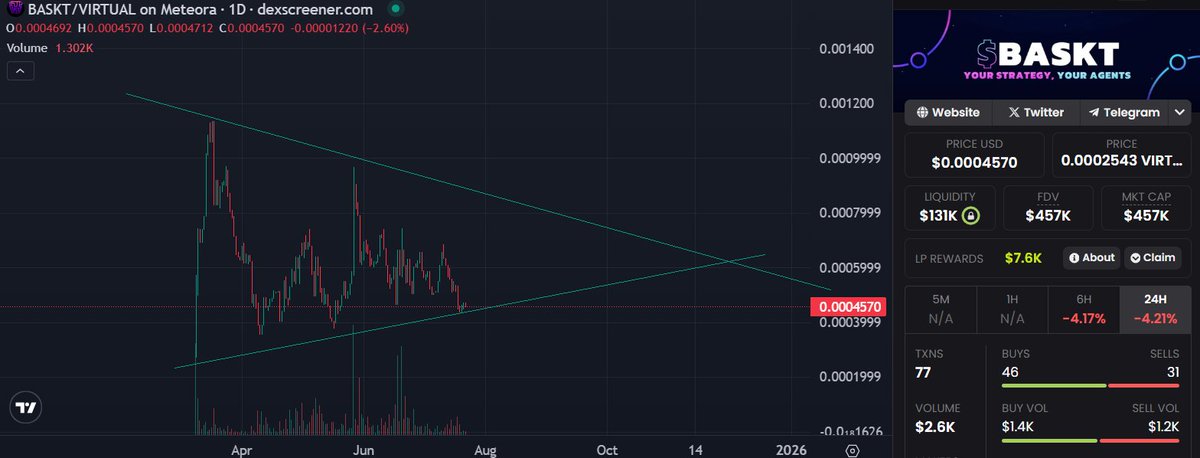Select the 24H timeframe tab

(1156, 311)
